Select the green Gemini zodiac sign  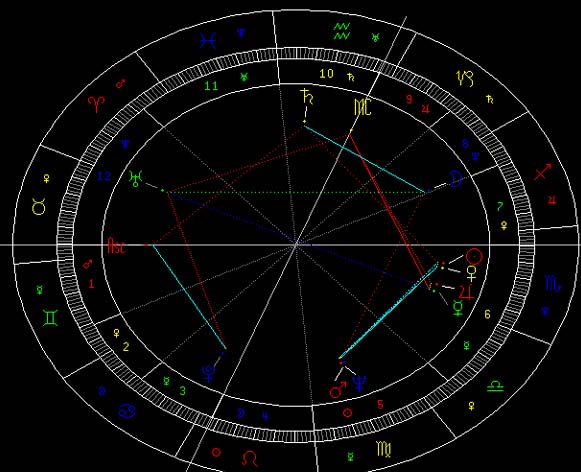tap(51, 318)
